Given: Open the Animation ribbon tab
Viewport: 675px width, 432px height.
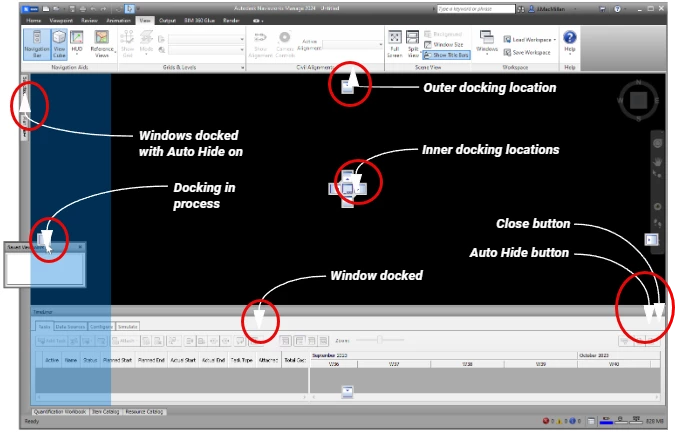Looking at the screenshot, I should tap(118, 20).
